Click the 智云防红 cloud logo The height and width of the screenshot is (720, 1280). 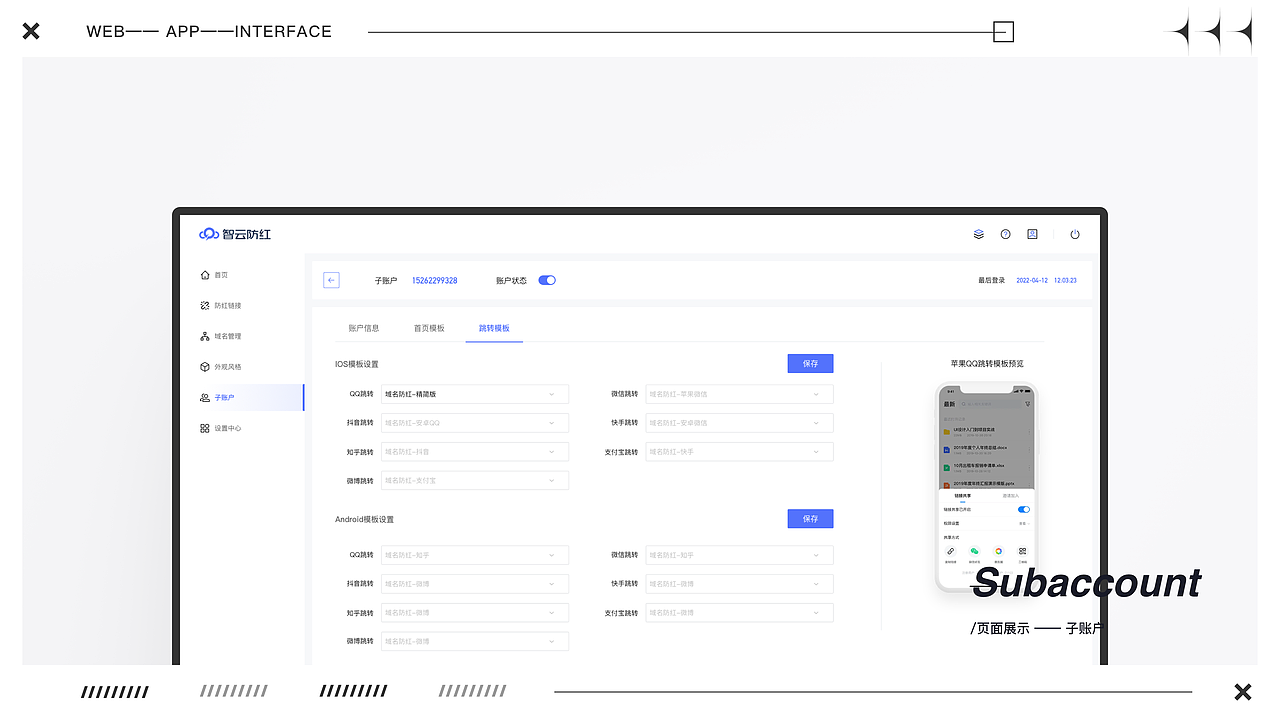click(x=235, y=234)
